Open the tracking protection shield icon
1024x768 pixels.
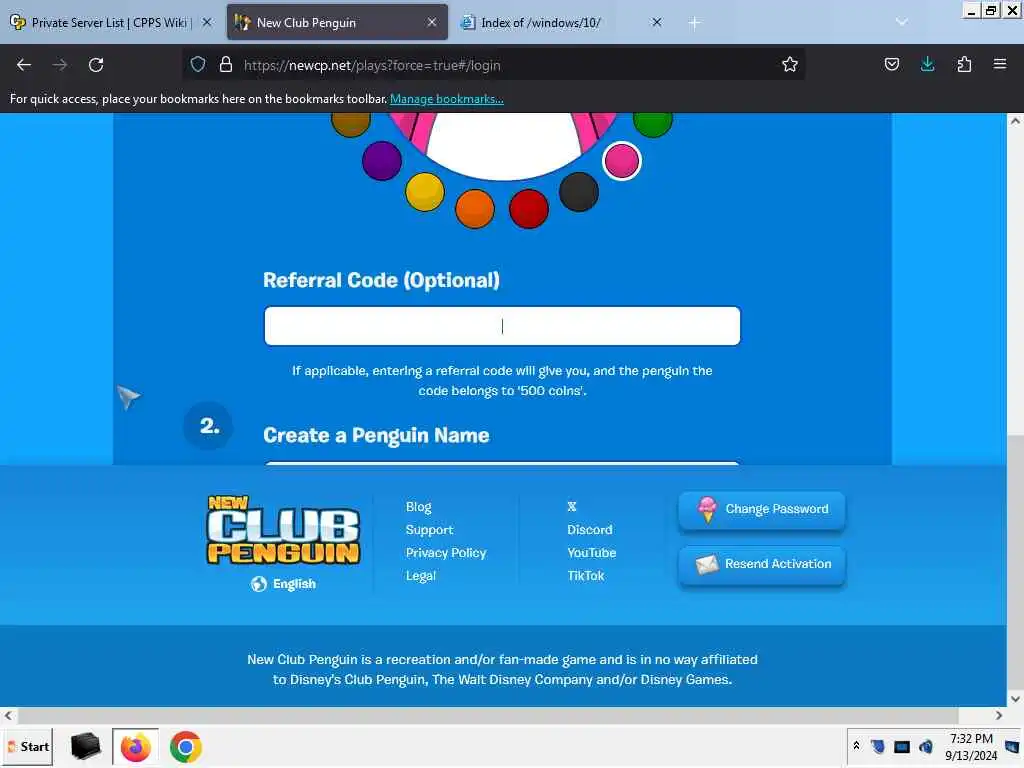coord(198,64)
